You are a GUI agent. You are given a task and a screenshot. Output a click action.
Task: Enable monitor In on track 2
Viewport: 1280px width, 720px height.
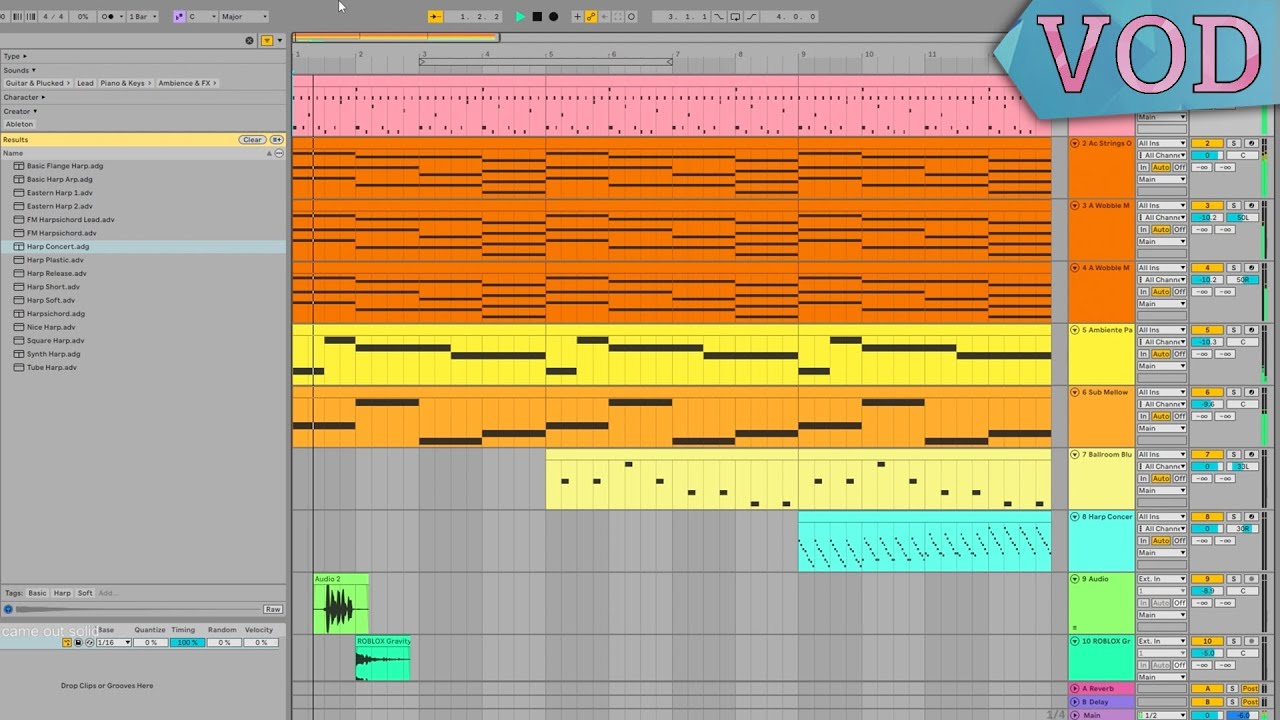click(x=1143, y=168)
